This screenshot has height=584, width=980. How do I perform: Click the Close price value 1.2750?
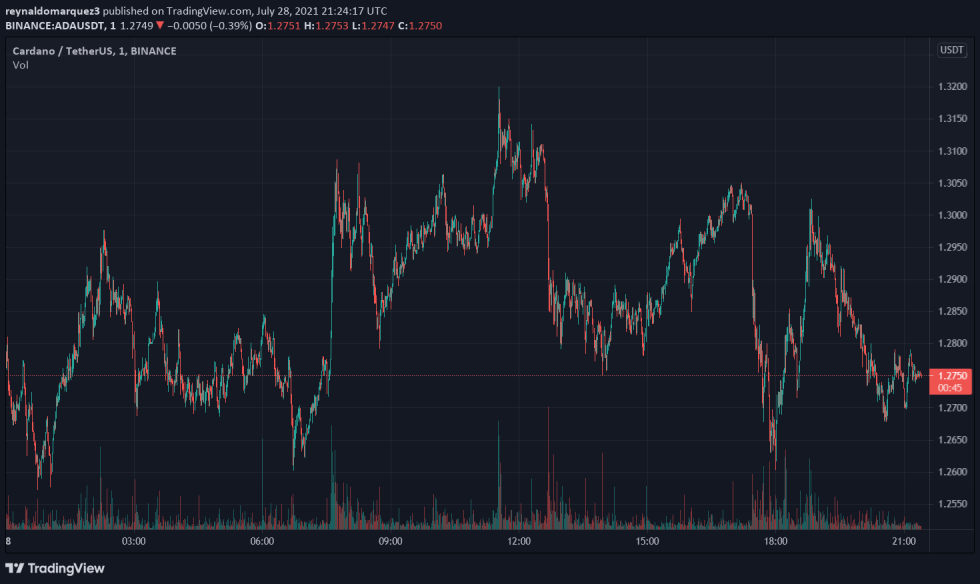422,25
